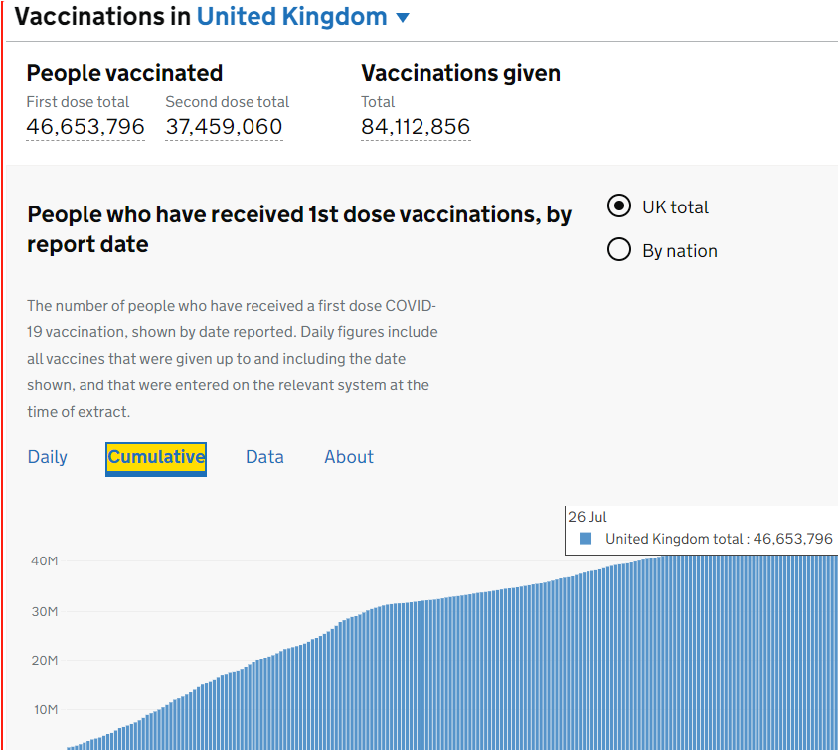Switch to the Daily tab
This screenshot has width=838, height=750.
pos(48,457)
